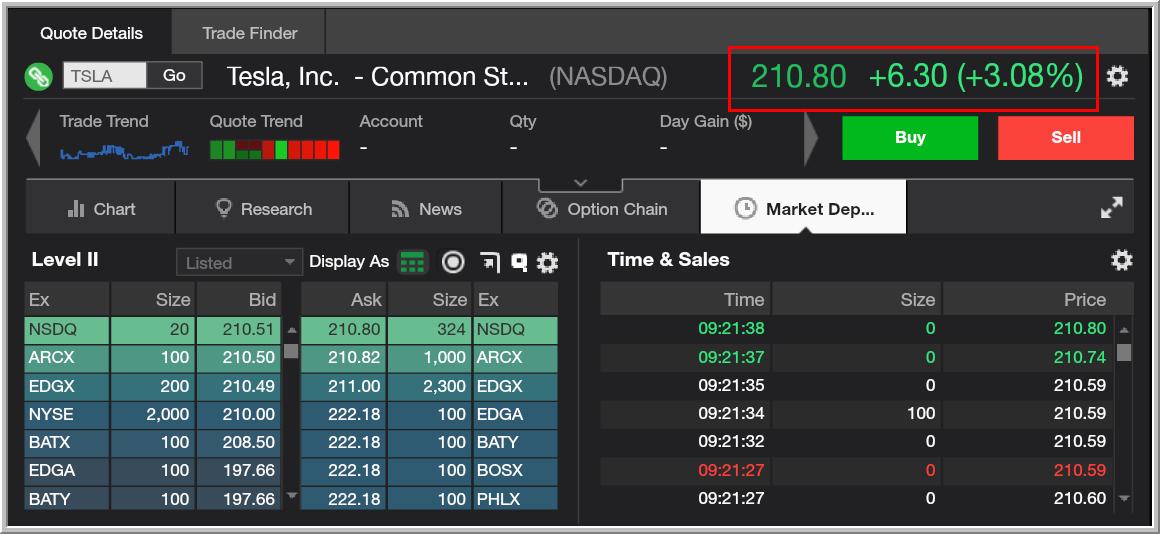Click the blue Trade Trend sparkline
Image resolution: width=1160 pixels, height=534 pixels.
124,150
